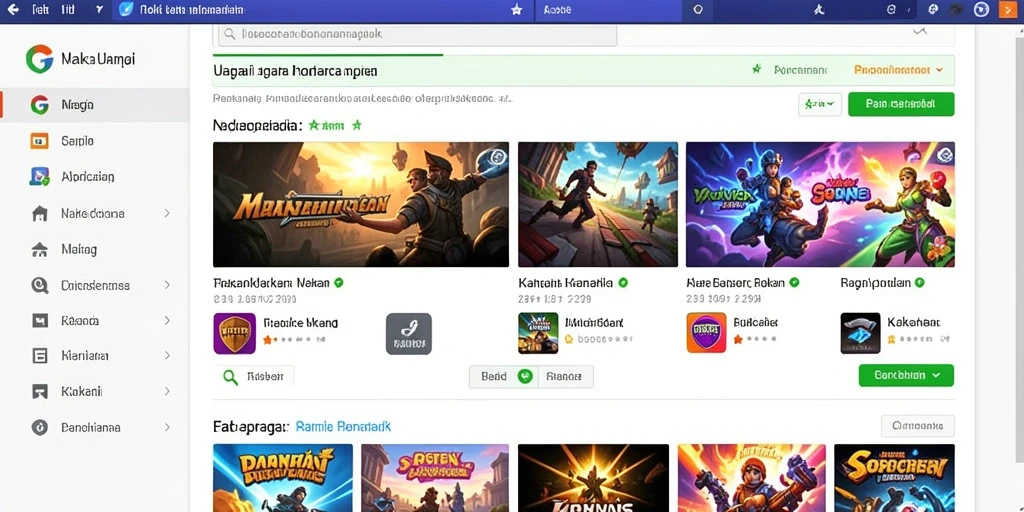Expand the Kiakani sidebar chevron
1024x512 pixels.
tap(167, 391)
